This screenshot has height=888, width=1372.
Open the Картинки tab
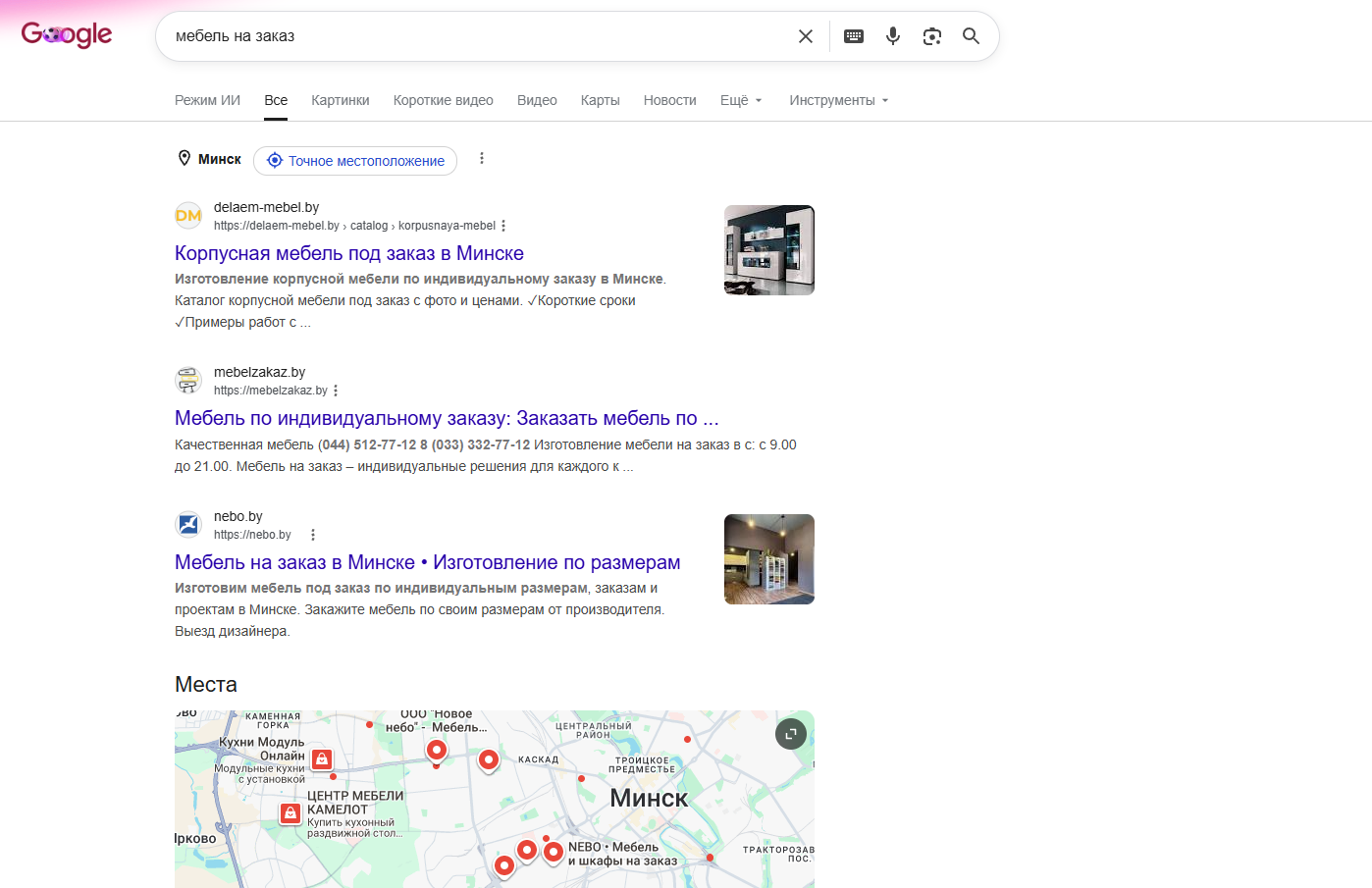pyautogui.click(x=341, y=100)
